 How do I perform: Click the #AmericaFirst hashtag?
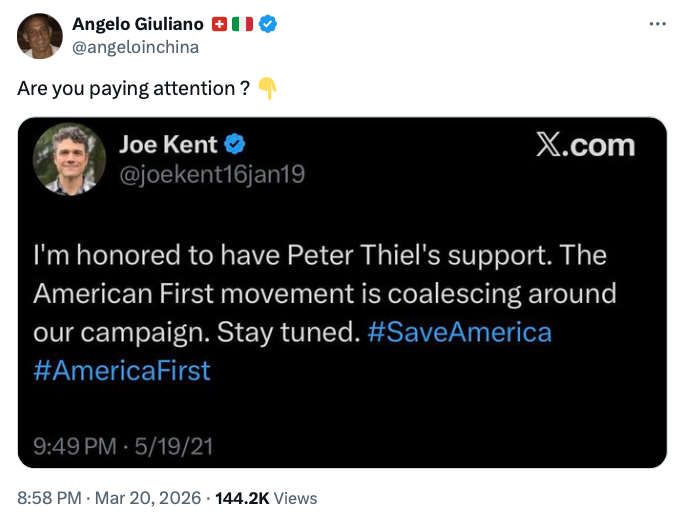122,370
